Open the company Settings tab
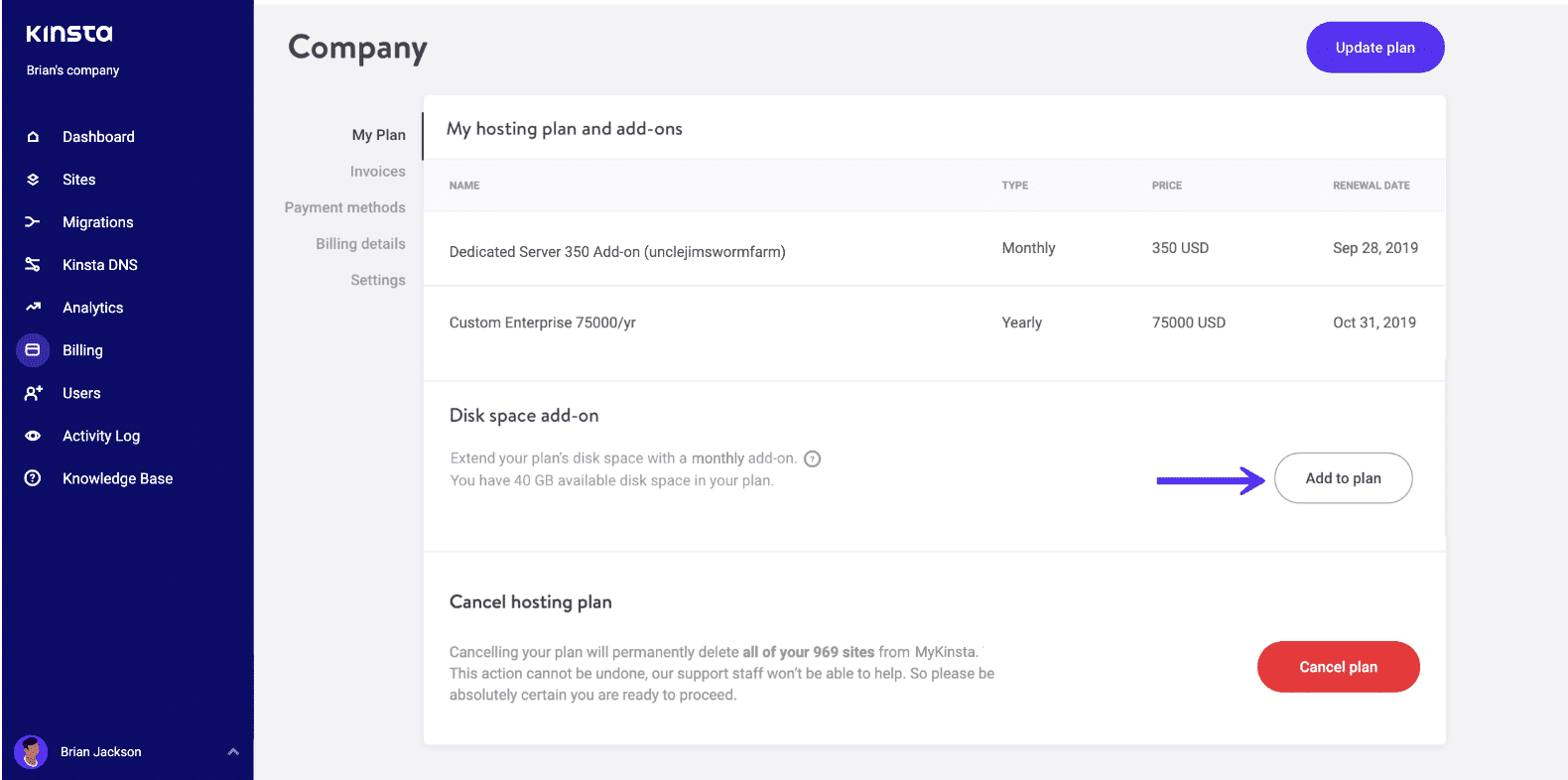 pos(377,281)
